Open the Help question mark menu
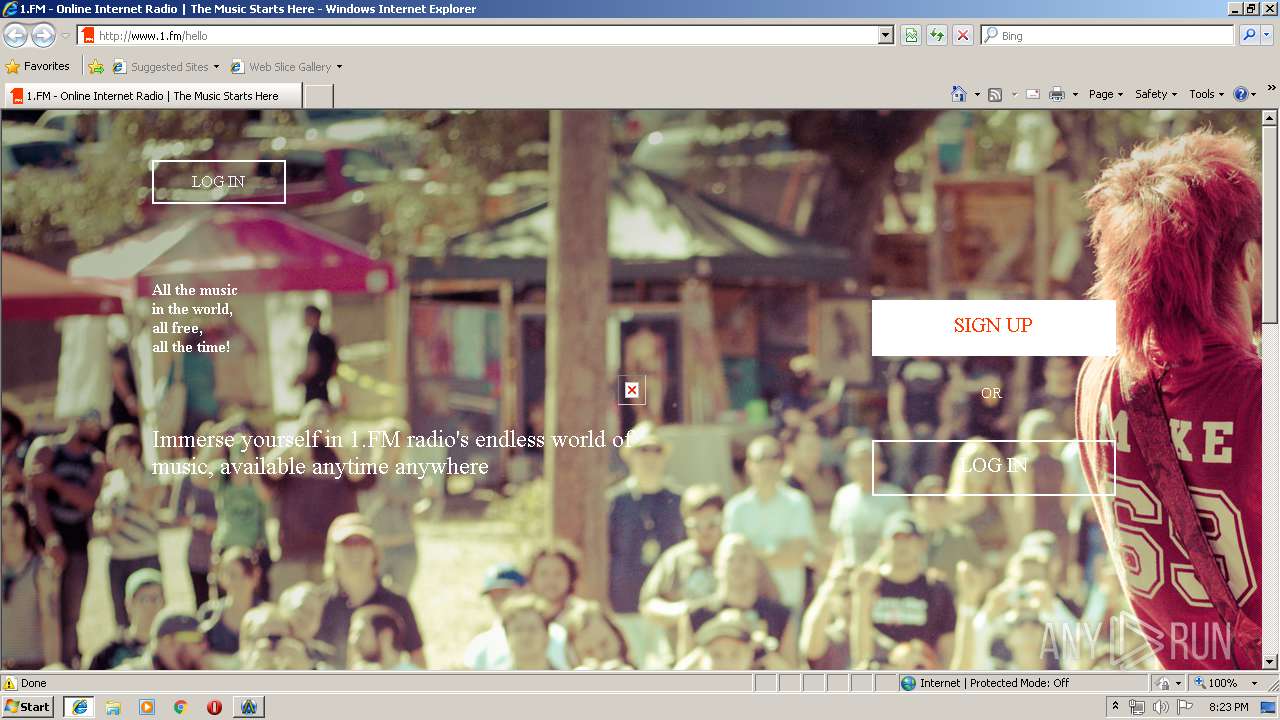This screenshot has height=720, width=1280. click(1245, 94)
